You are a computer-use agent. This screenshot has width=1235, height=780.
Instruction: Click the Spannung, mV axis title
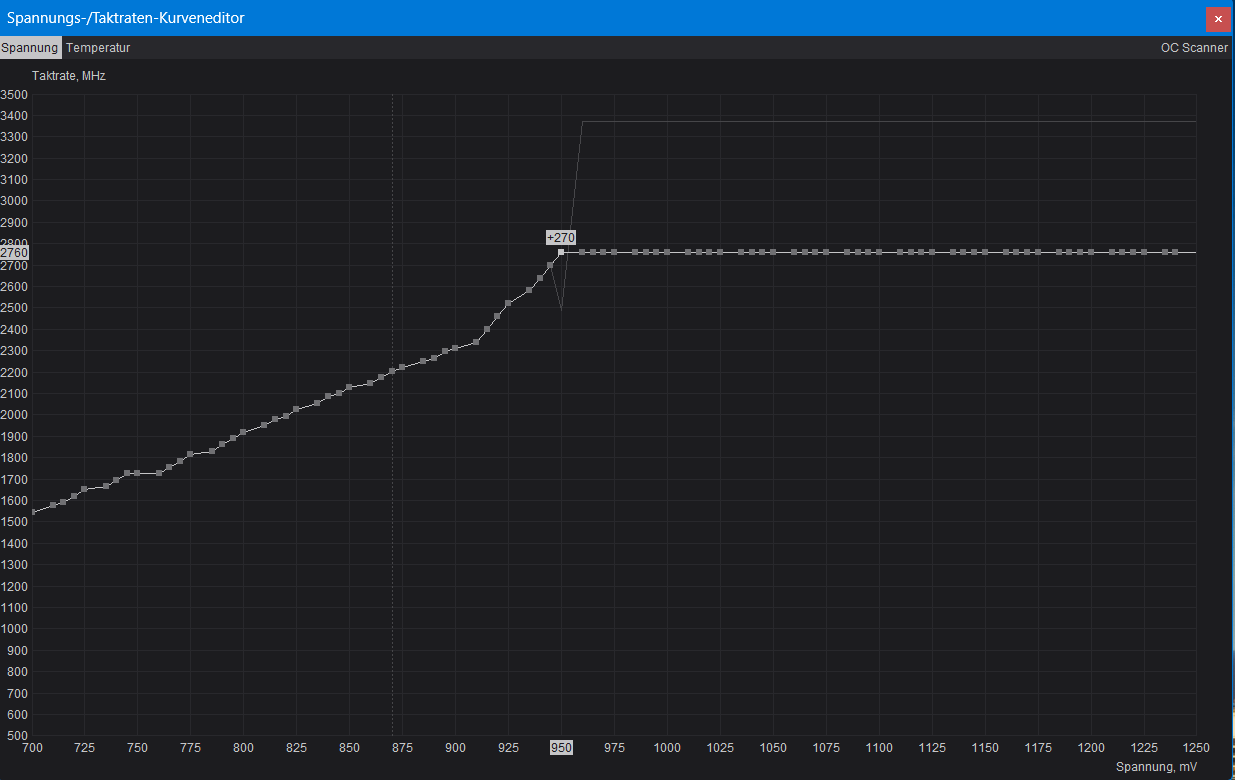[x=1156, y=767]
